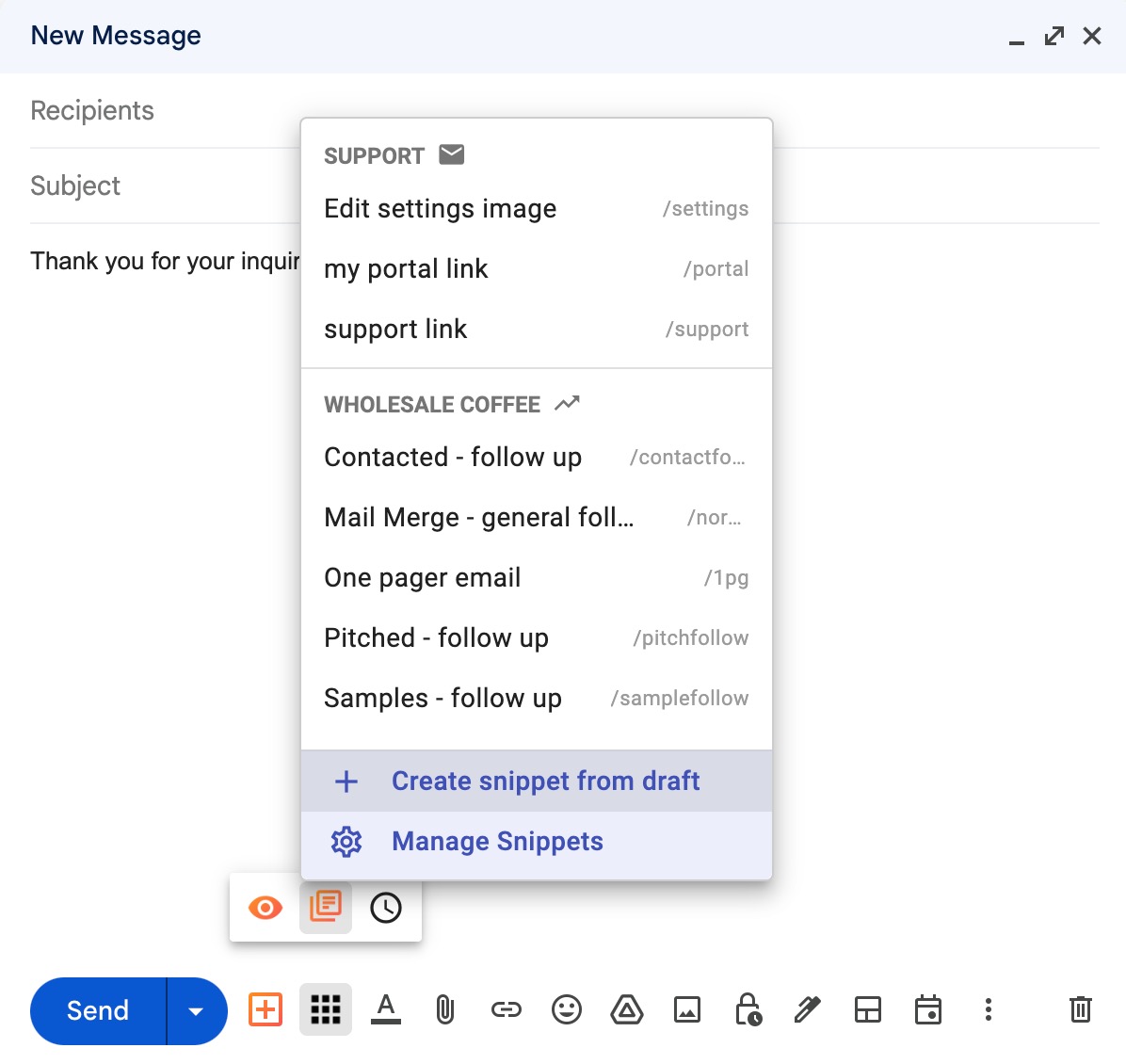The image size is (1126, 1064).
Task: Enable confidential mode with the lock icon
Action: pos(748,1009)
